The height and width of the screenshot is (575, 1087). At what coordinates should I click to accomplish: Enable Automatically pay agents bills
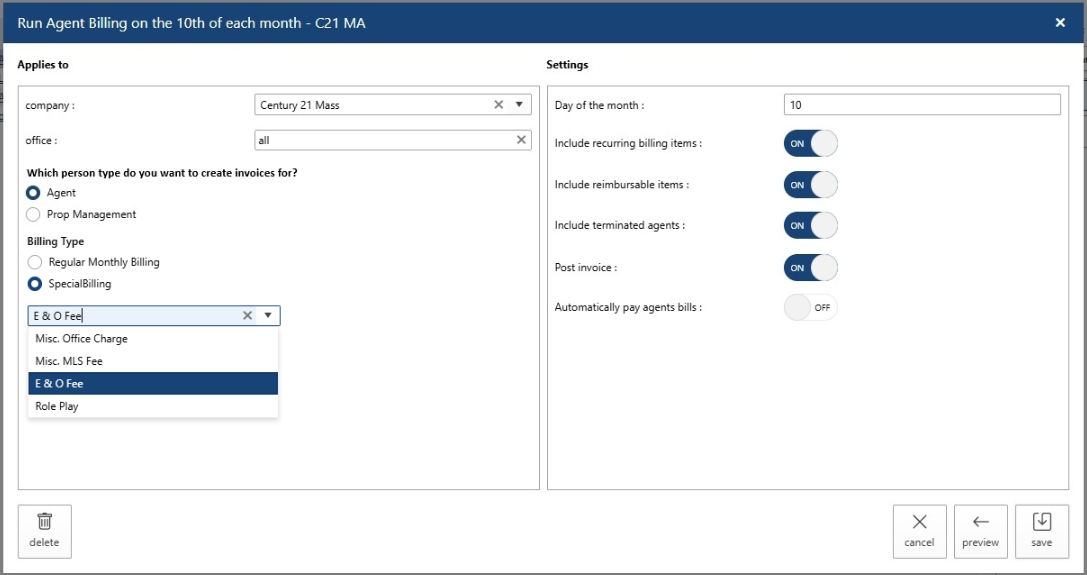(x=810, y=308)
